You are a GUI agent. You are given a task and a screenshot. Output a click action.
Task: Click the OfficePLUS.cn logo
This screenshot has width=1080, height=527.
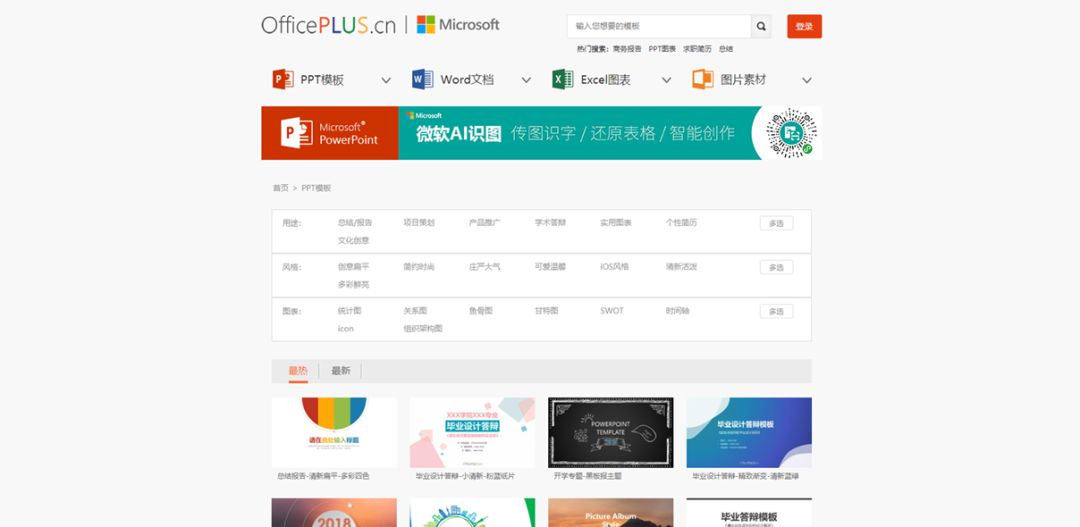[x=329, y=25]
